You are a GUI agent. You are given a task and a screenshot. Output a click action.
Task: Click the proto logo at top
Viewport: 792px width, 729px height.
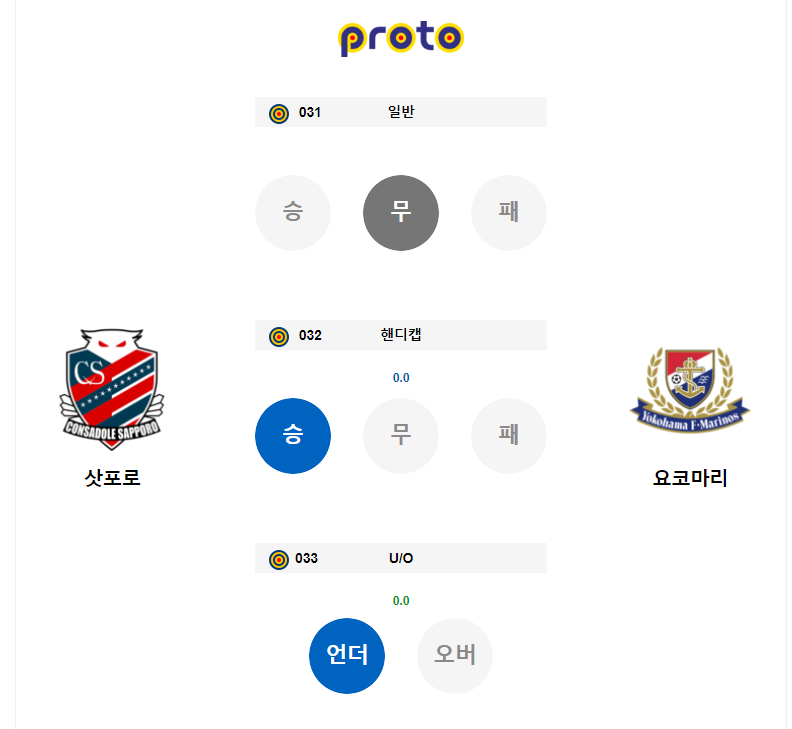pyautogui.click(x=401, y=38)
